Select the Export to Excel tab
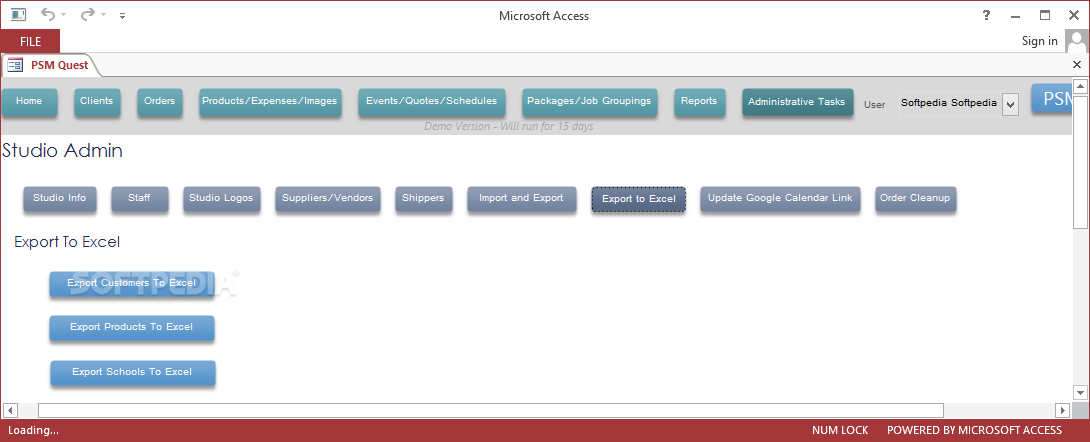 [639, 199]
